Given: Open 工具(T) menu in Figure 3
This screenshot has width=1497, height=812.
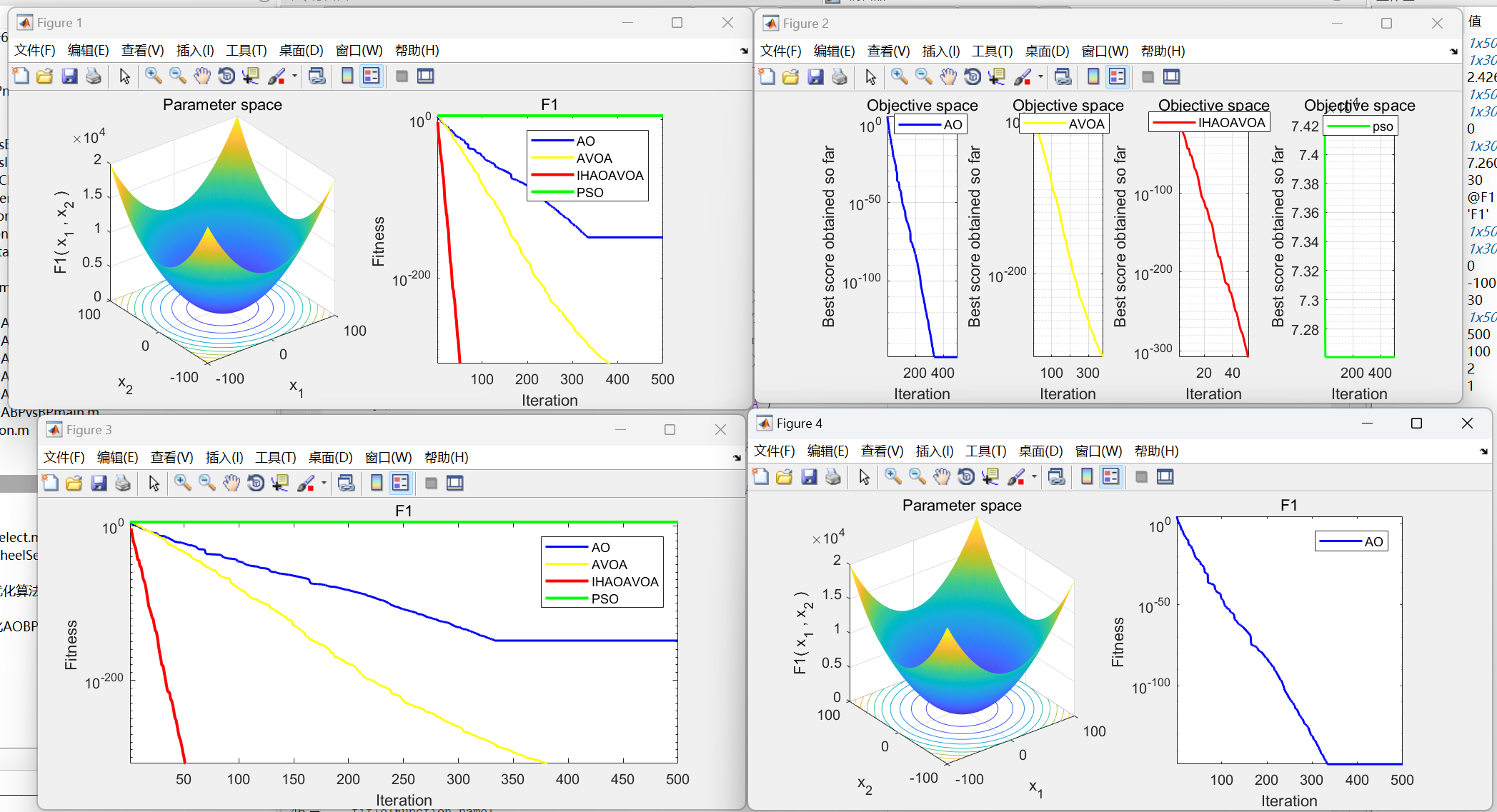Looking at the screenshot, I should (275, 457).
